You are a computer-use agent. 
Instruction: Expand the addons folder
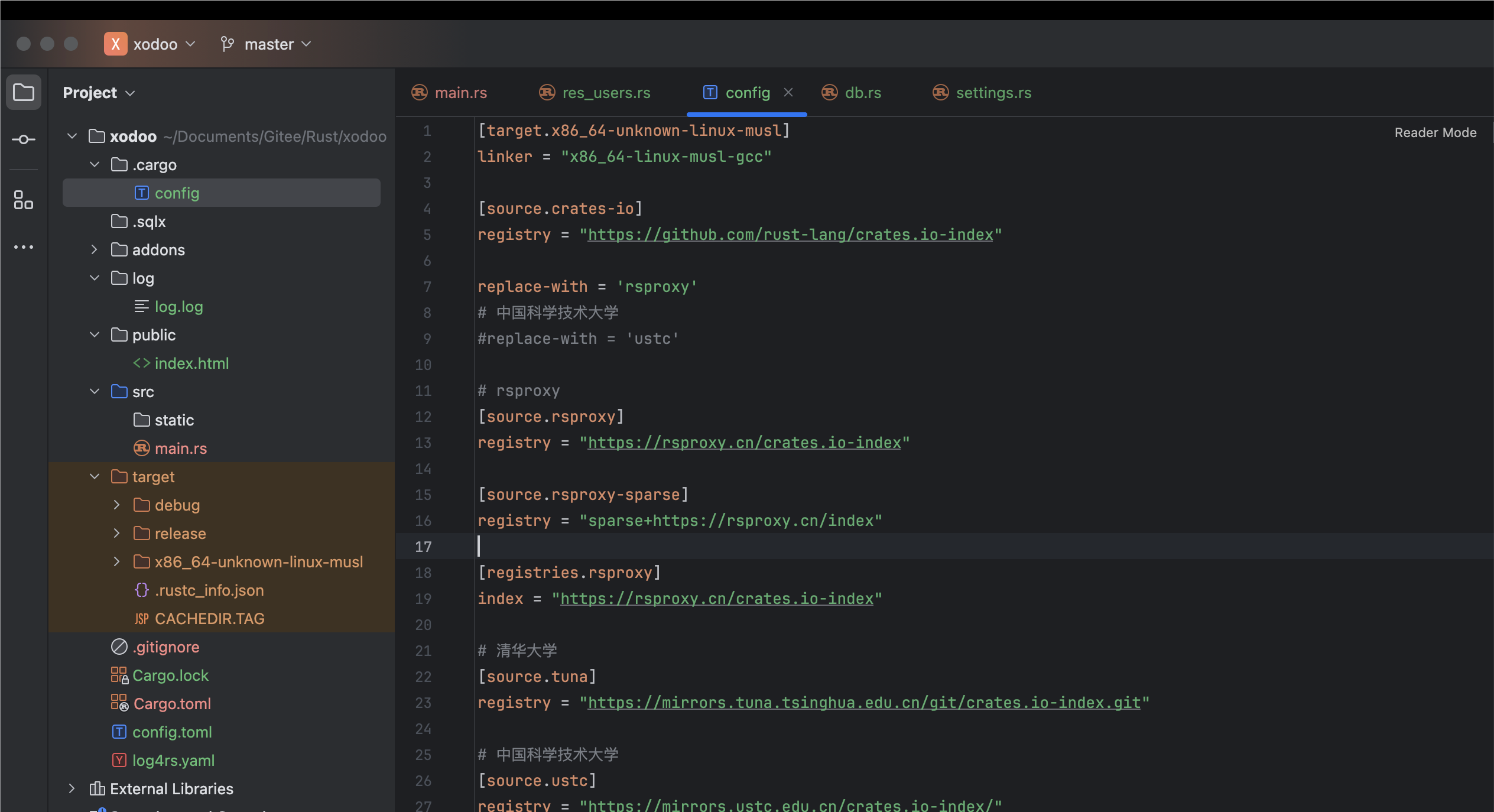click(94, 249)
